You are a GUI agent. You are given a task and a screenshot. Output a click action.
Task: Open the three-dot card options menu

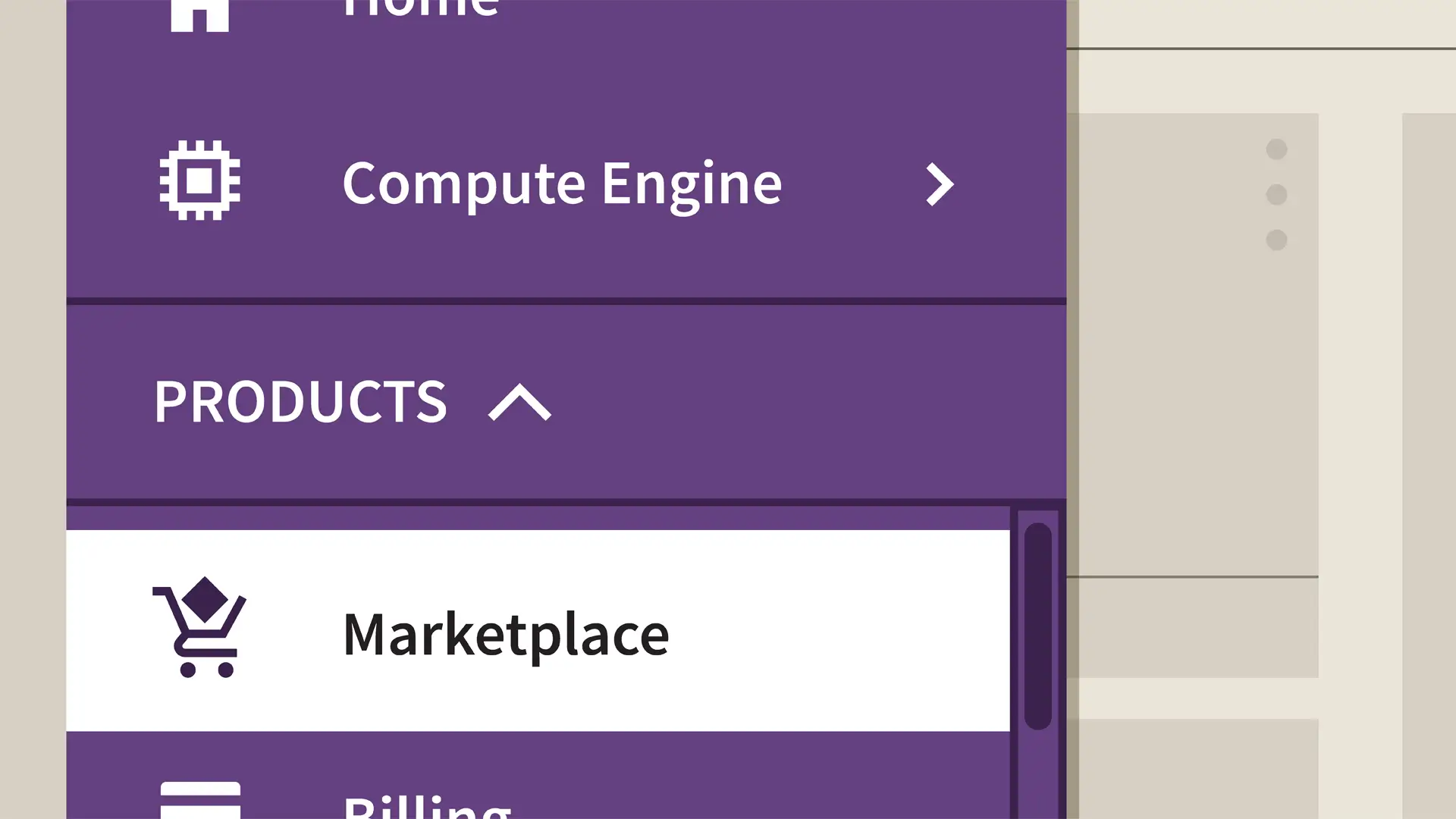1276,194
